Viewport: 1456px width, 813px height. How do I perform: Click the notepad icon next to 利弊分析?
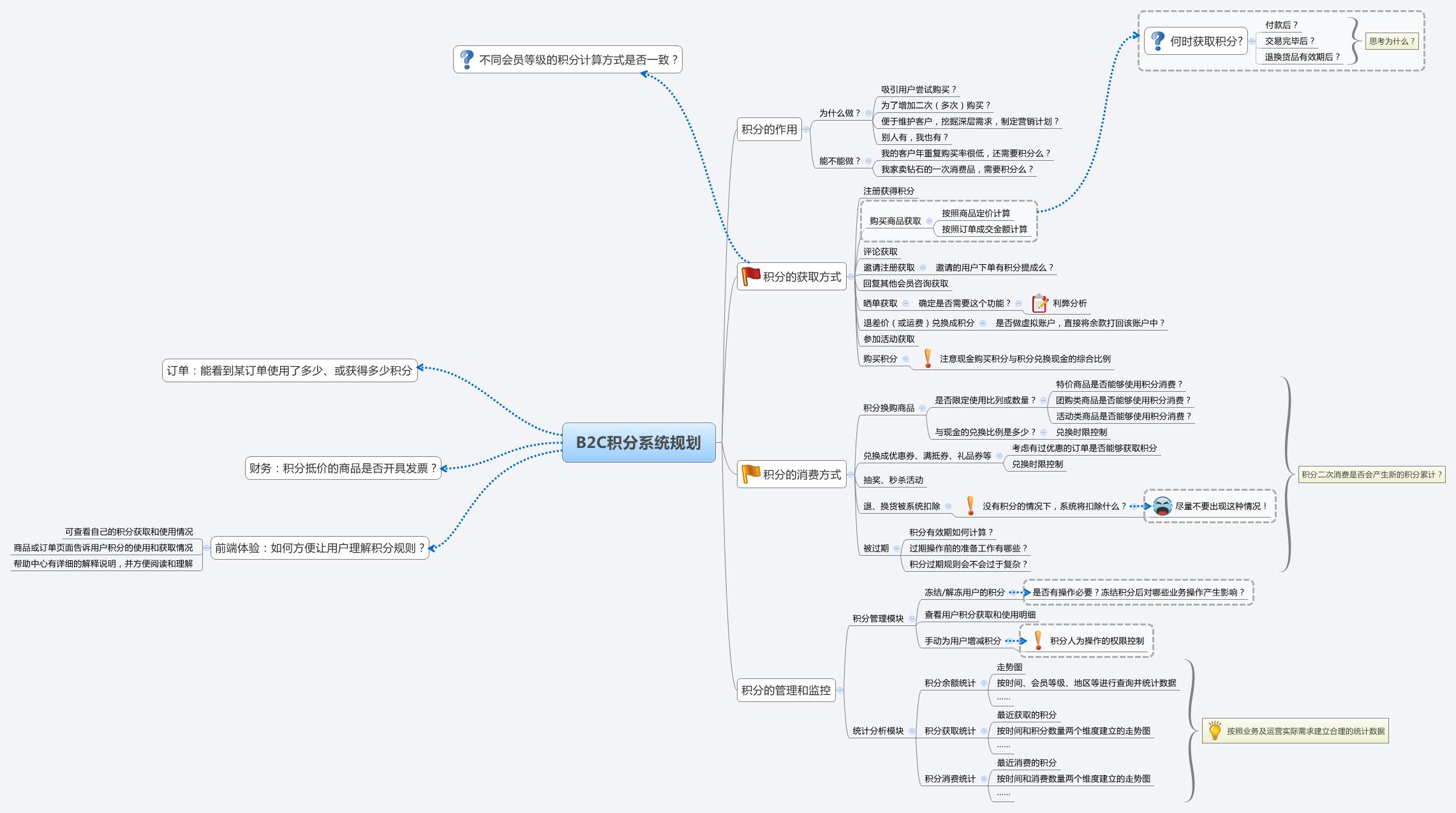click(x=1039, y=303)
